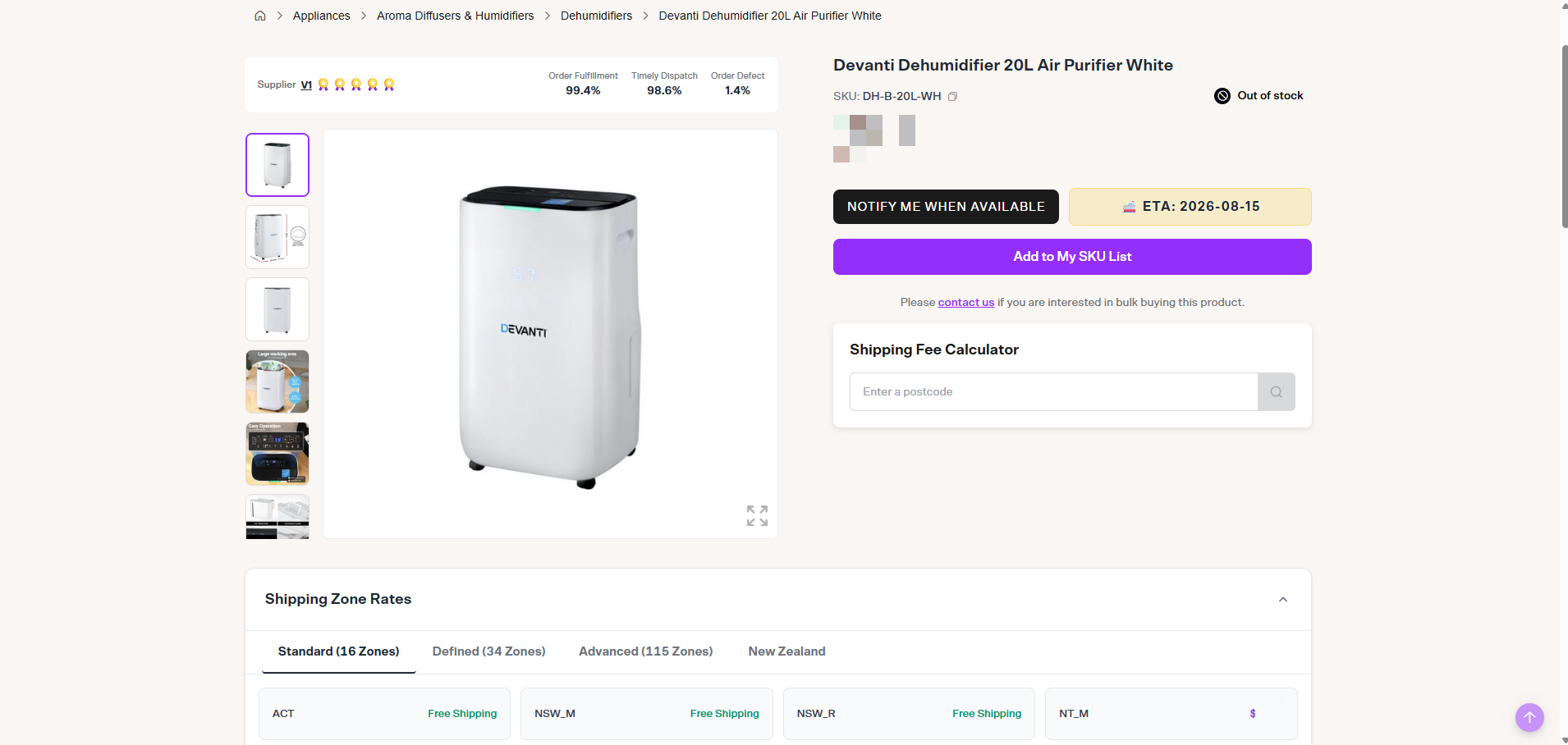Image resolution: width=1568 pixels, height=745 pixels.
Task: Select the grey color variant swatch
Action: click(x=907, y=130)
